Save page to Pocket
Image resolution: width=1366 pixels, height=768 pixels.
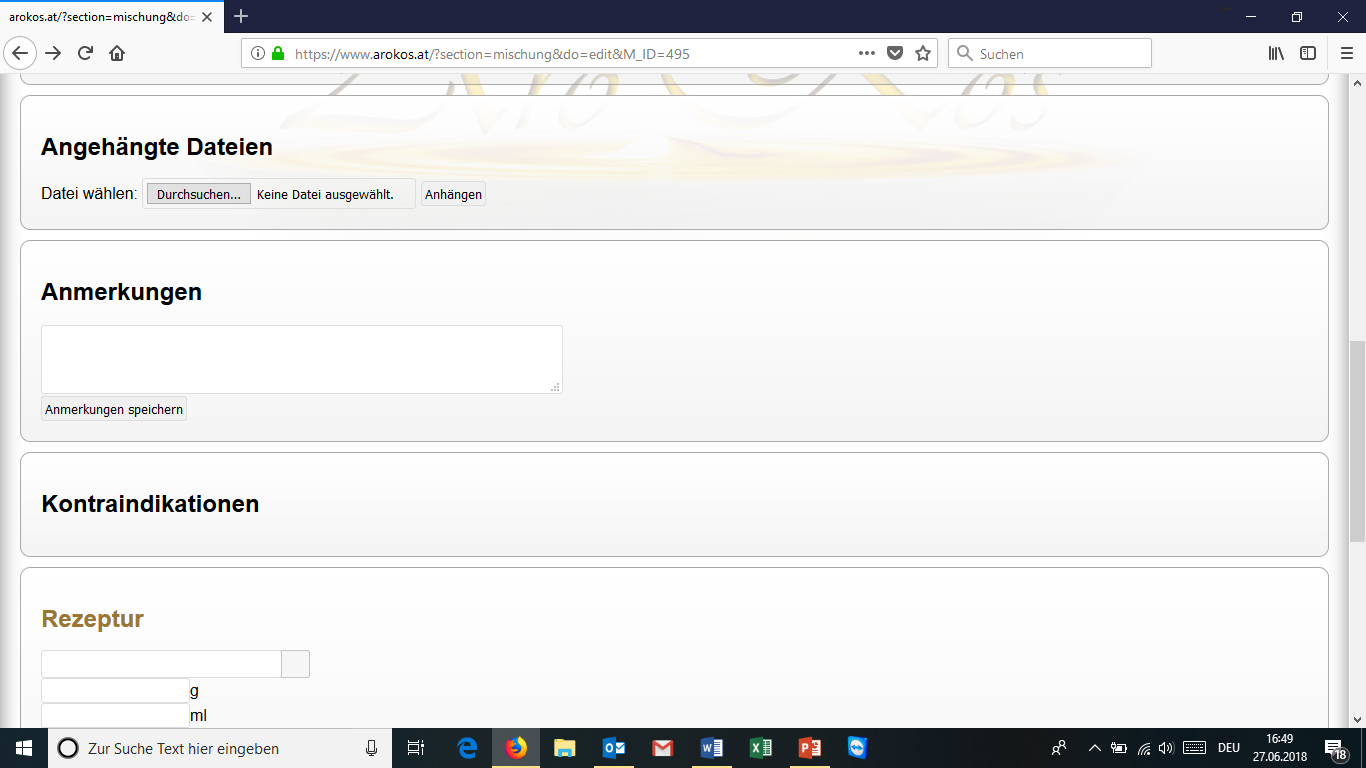(x=896, y=53)
